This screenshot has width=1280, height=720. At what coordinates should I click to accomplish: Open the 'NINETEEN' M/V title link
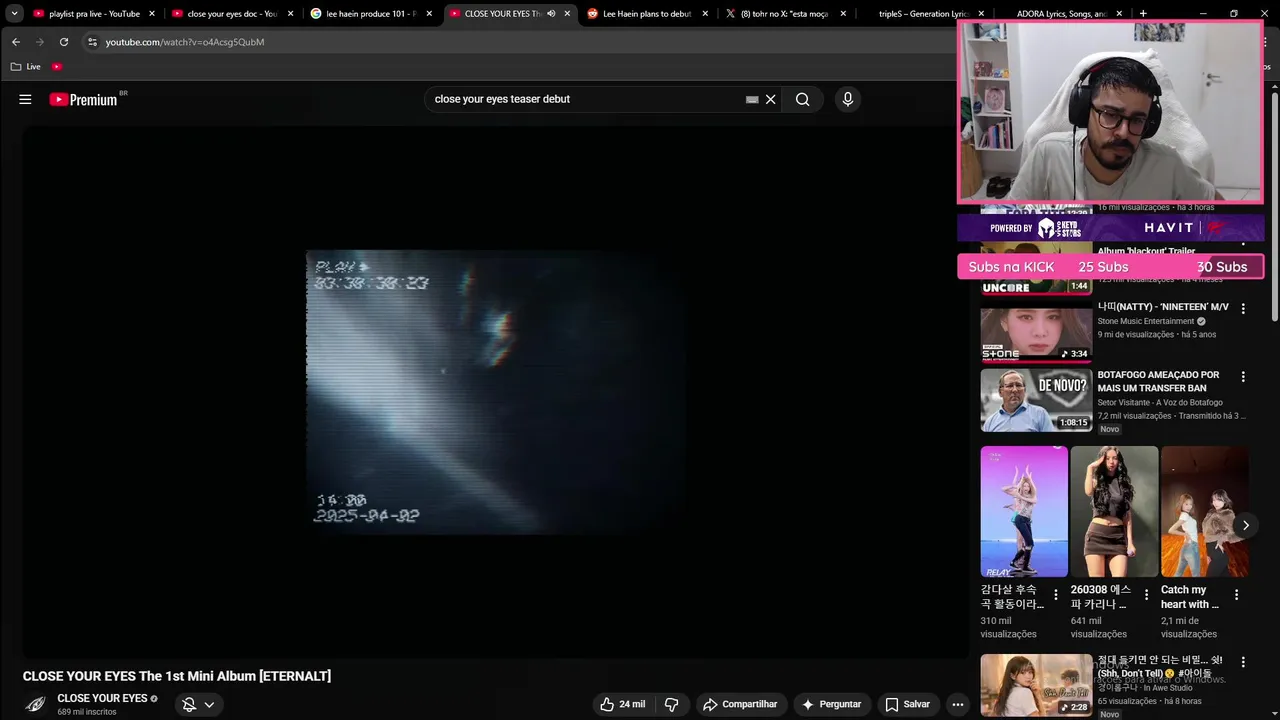1163,307
